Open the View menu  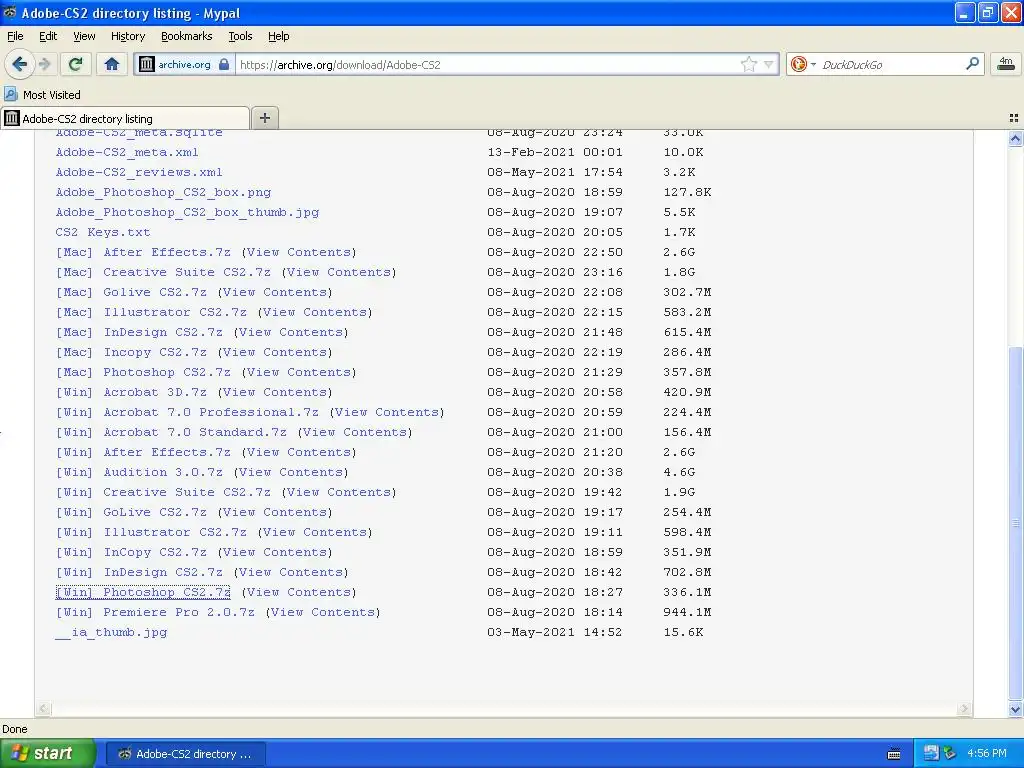tap(84, 36)
